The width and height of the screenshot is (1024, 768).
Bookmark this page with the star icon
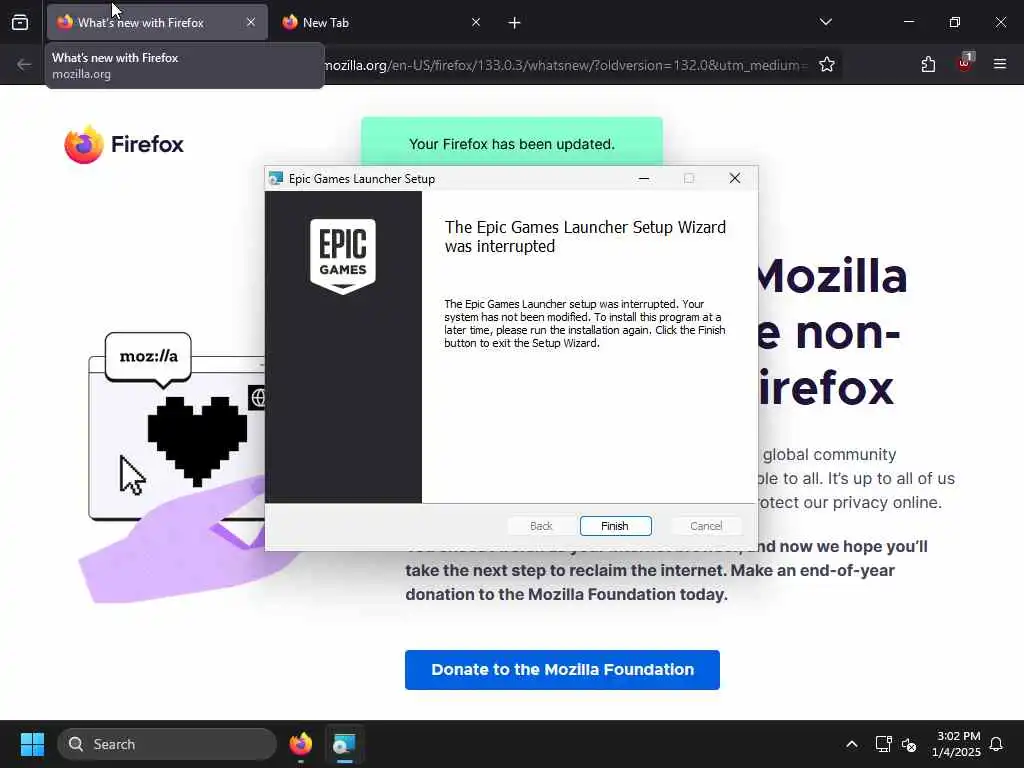827,65
